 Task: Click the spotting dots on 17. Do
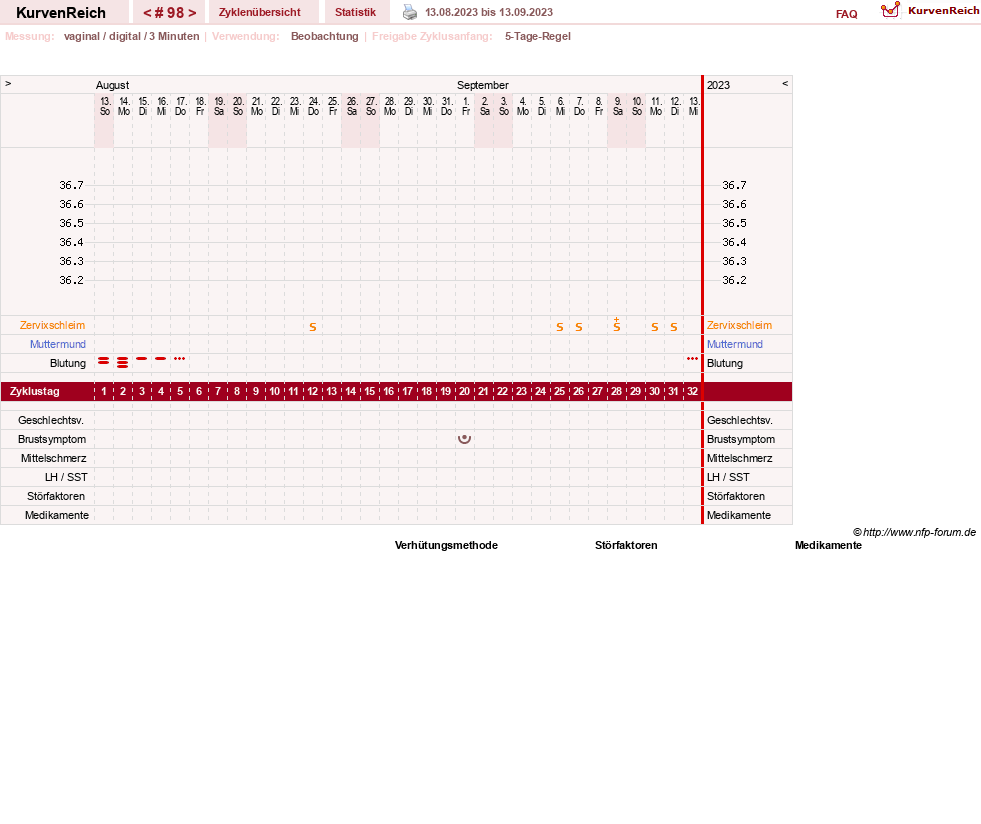180,359
